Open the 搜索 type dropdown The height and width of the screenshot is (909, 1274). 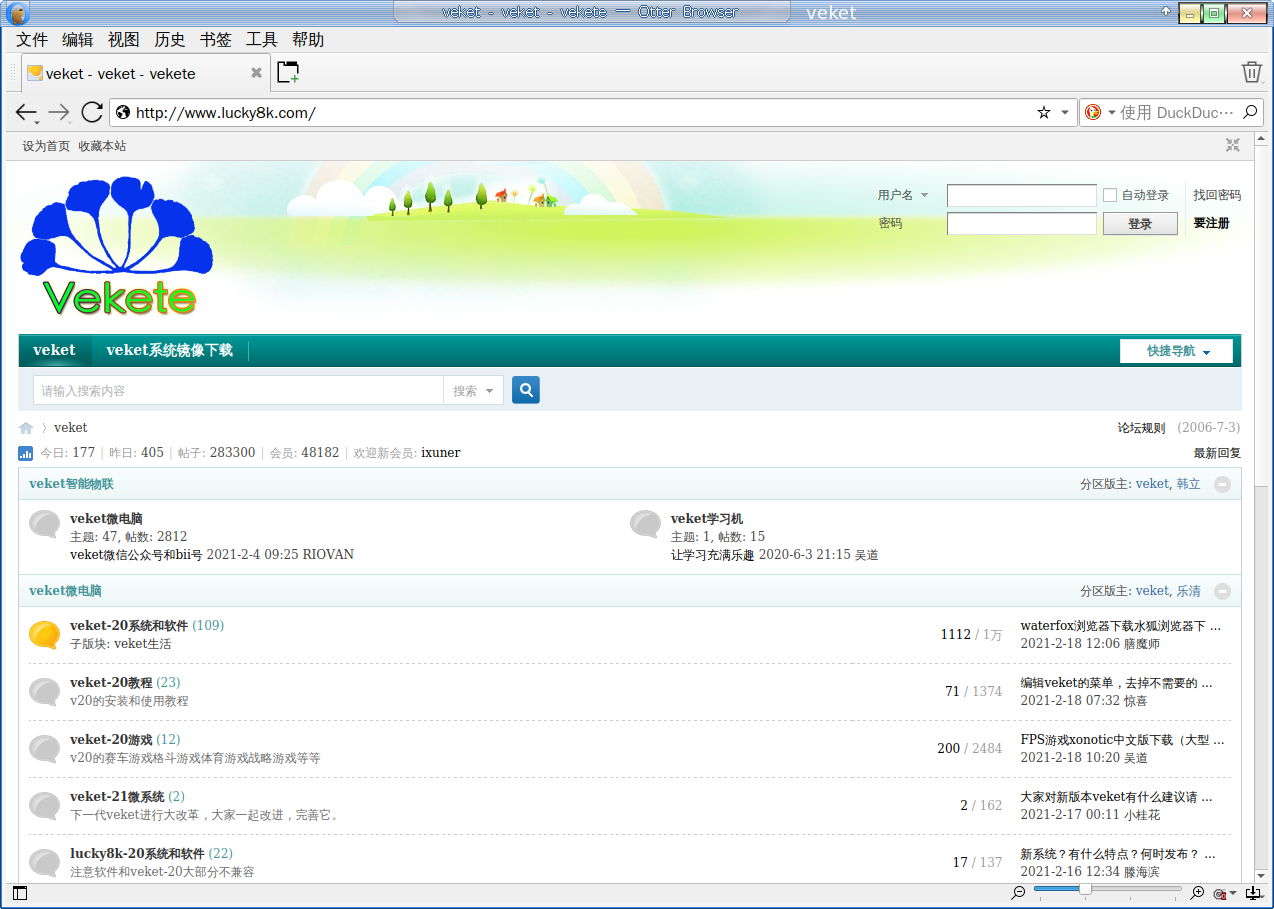(x=473, y=391)
